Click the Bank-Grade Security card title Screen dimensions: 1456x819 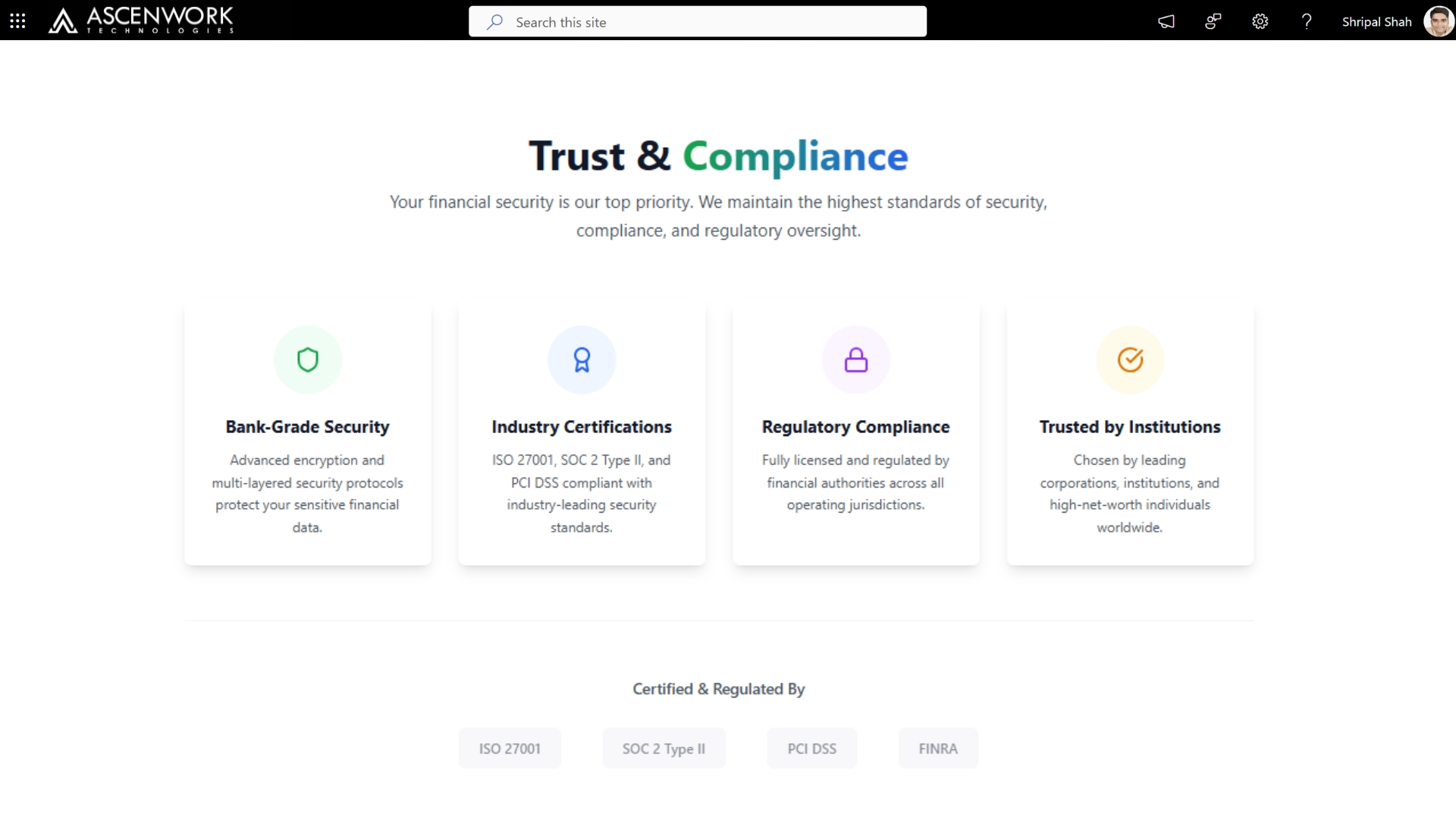pyautogui.click(x=307, y=427)
